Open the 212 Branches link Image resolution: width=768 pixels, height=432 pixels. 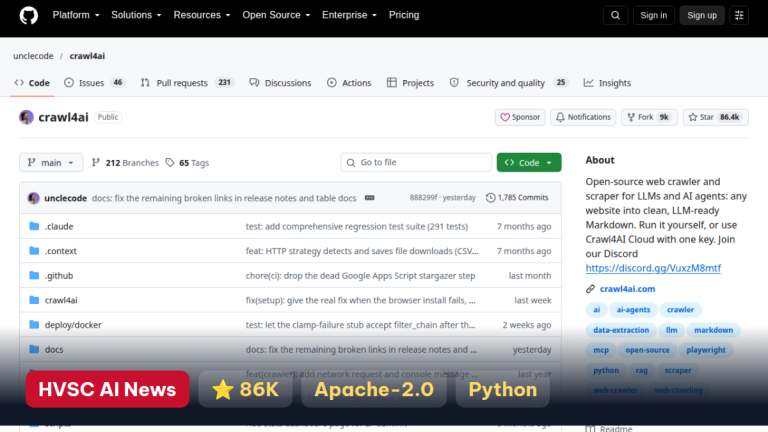pos(125,163)
